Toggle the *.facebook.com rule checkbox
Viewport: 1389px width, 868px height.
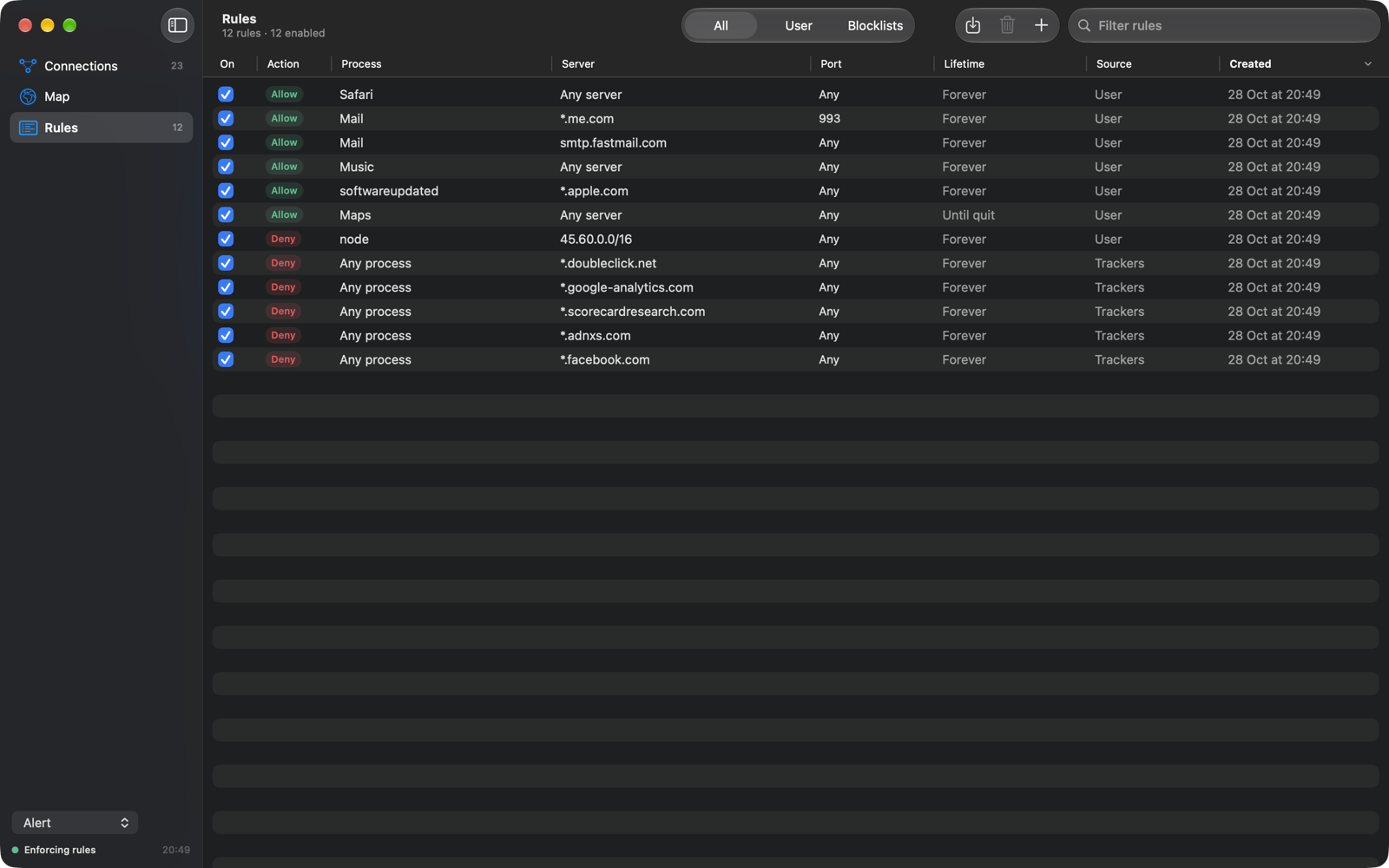(226, 359)
